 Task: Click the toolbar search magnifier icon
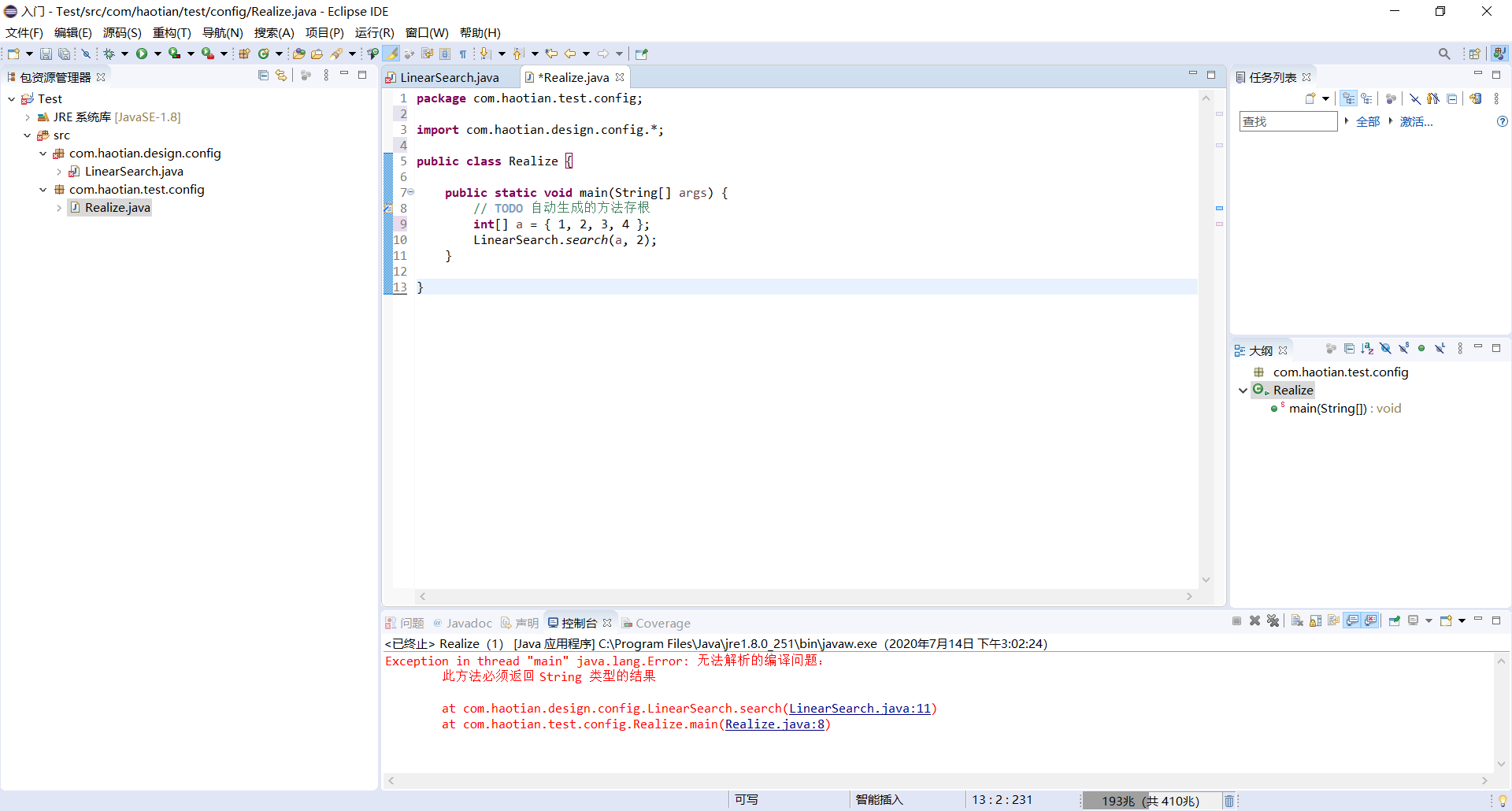[x=1444, y=54]
